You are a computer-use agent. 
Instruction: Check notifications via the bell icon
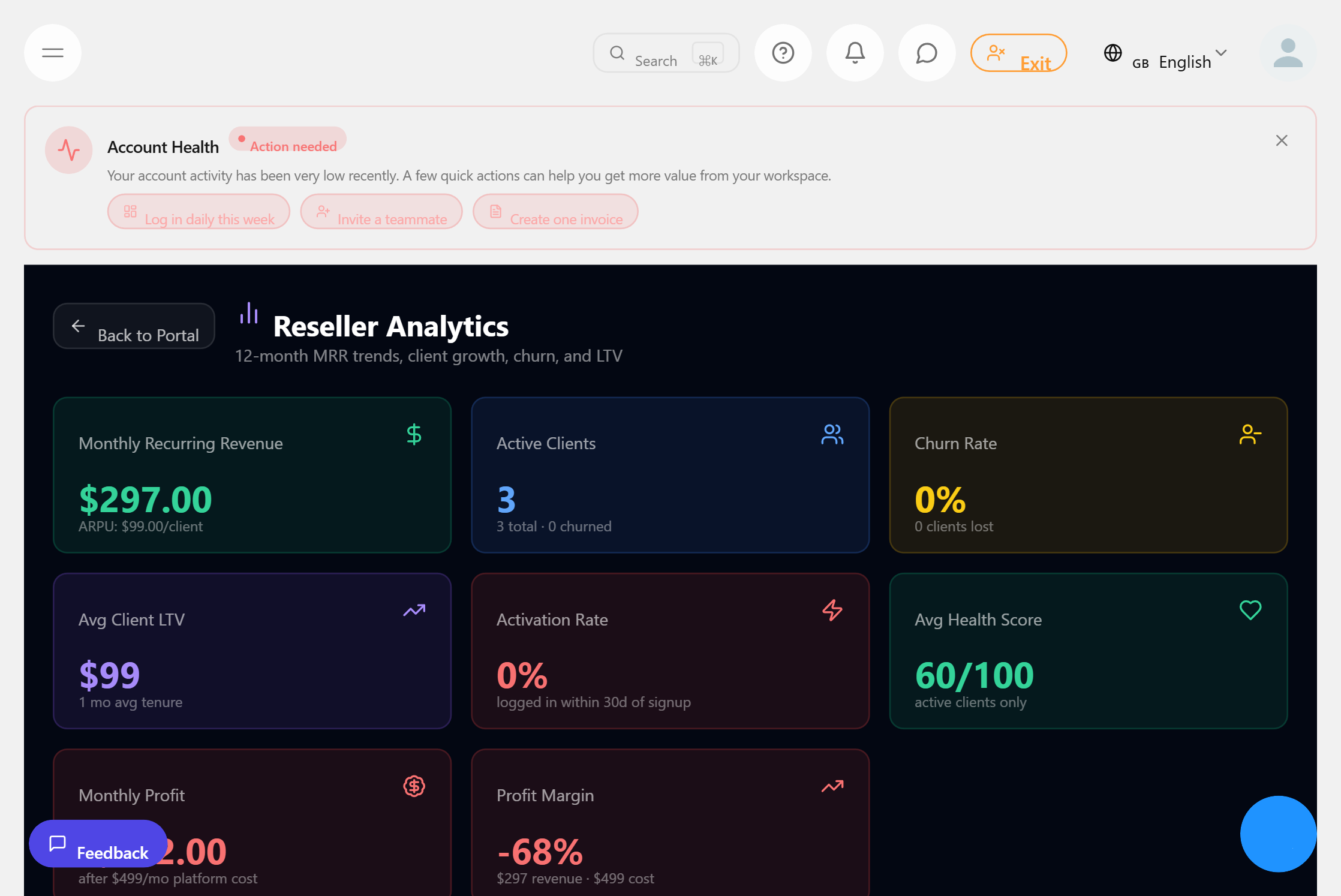click(x=855, y=53)
